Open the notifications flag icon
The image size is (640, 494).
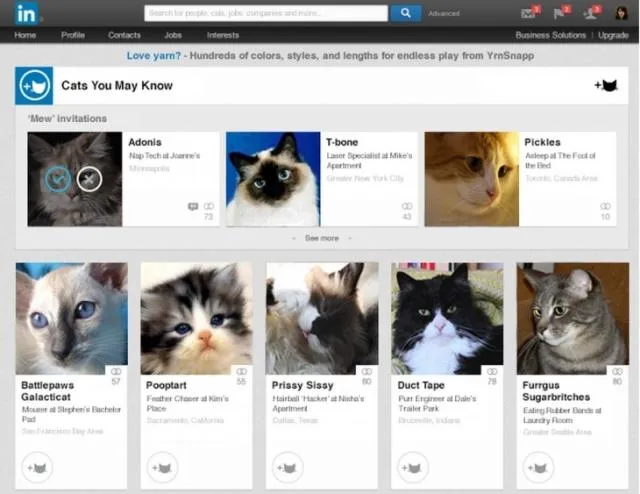click(560, 13)
